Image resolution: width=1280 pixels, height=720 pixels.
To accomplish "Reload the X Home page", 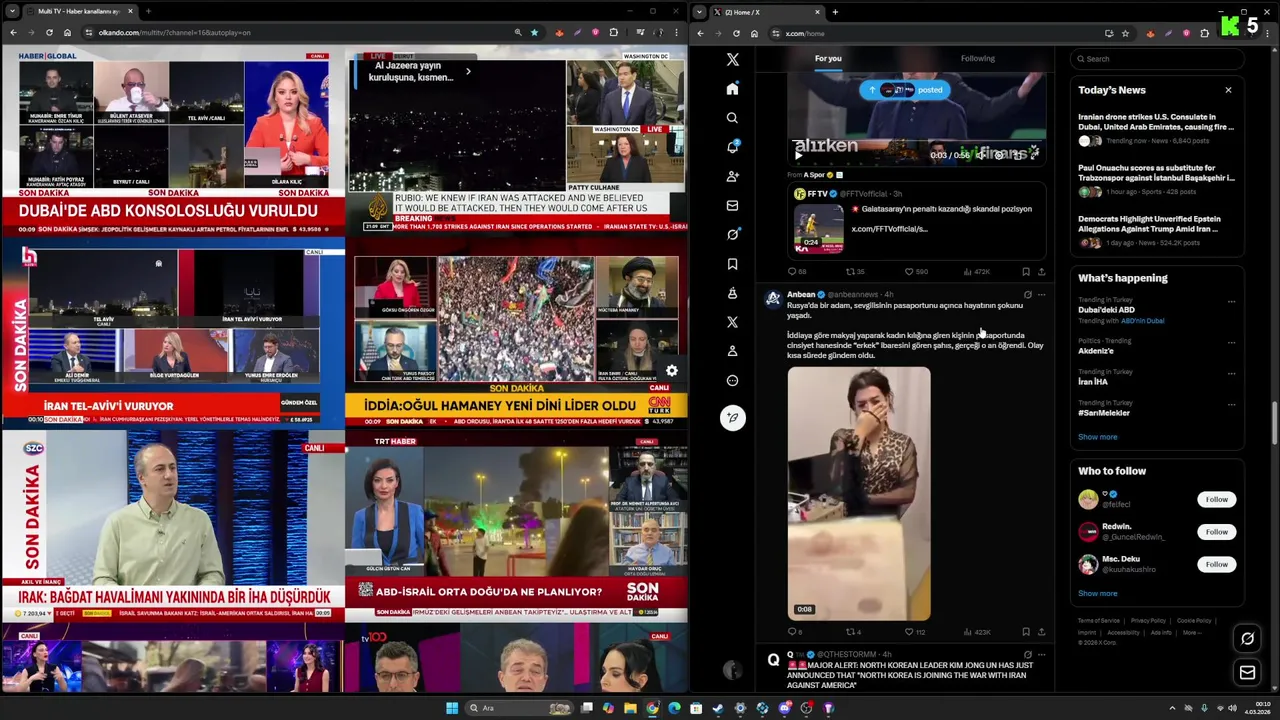I will 736,33.
